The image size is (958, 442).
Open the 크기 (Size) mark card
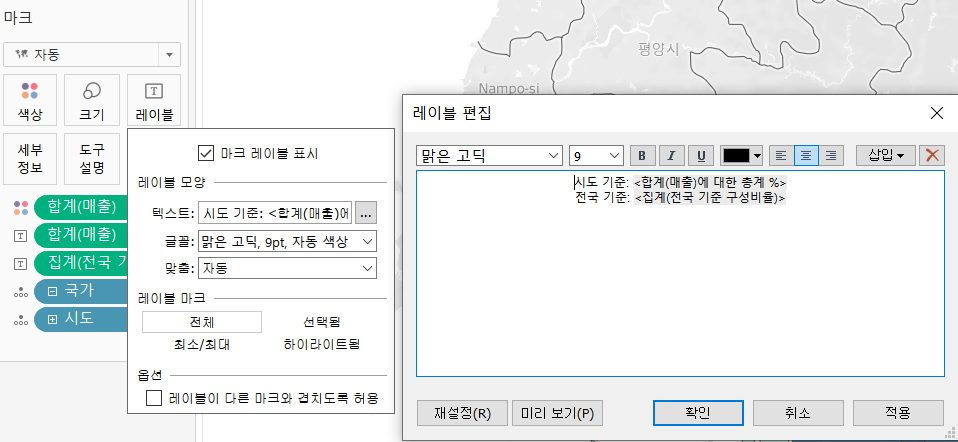[92, 100]
